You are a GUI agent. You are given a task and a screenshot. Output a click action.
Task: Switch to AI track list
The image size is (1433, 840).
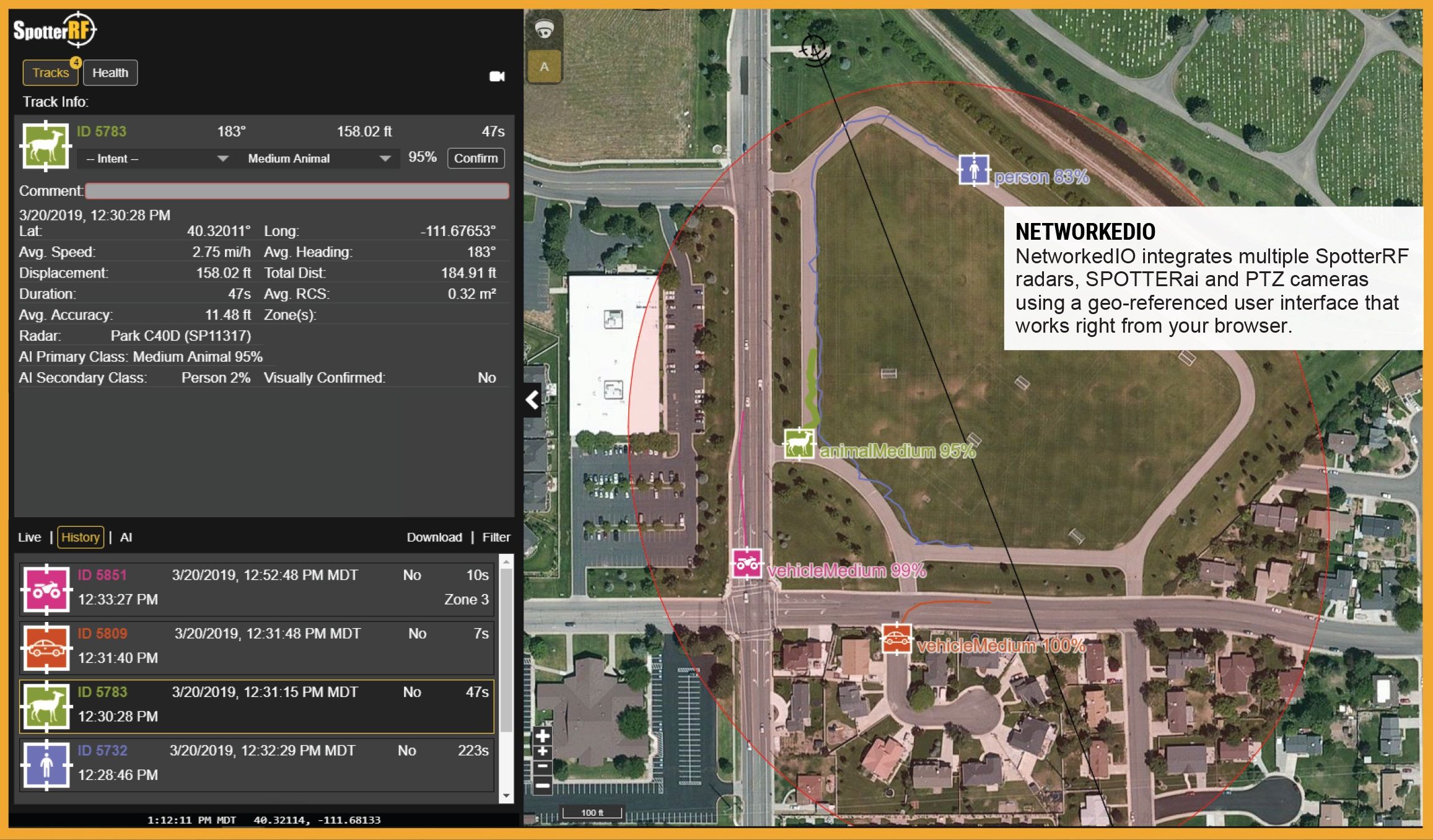click(126, 537)
